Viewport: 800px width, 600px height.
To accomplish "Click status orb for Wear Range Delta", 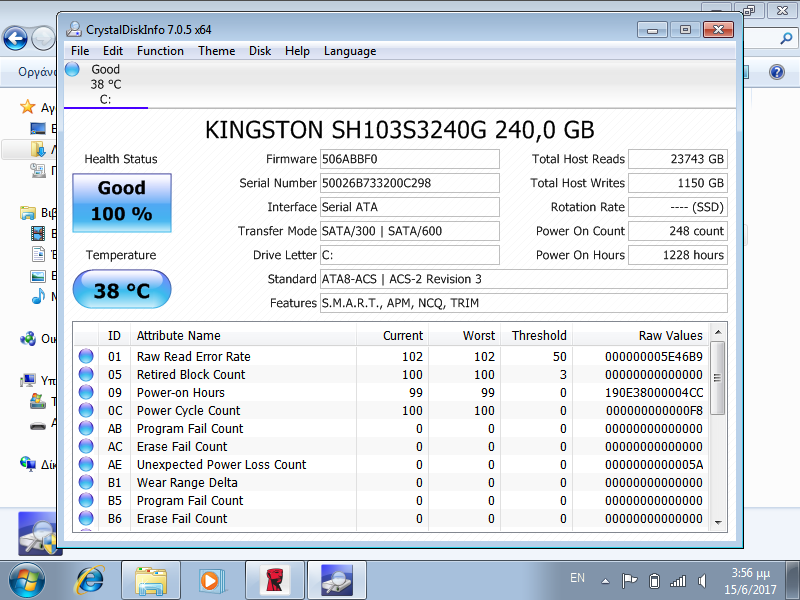I will tap(86, 483).
